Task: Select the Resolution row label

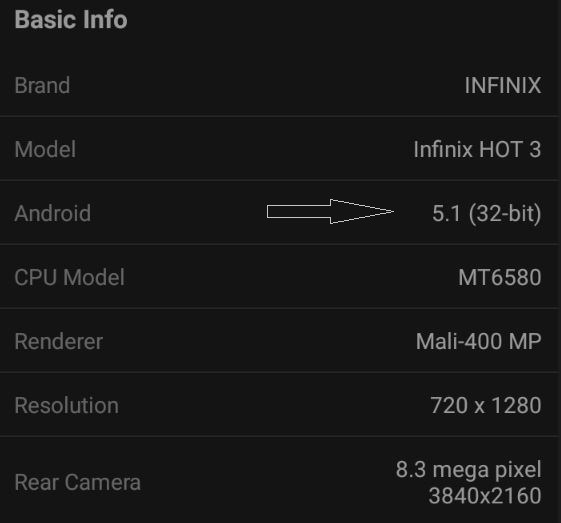Action: coord(67,405)
